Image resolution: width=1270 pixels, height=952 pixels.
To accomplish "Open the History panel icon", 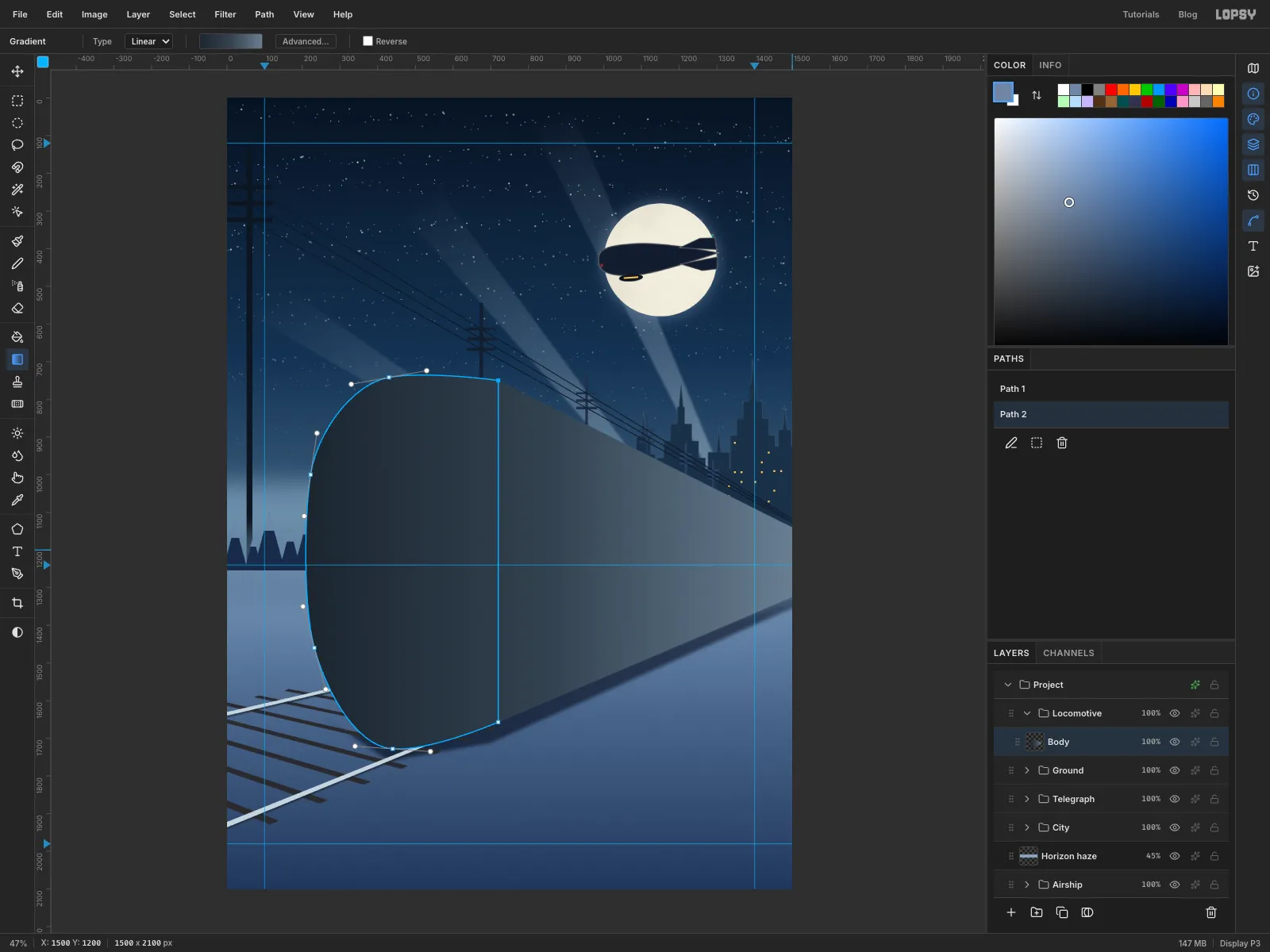I will point(1253,195).
